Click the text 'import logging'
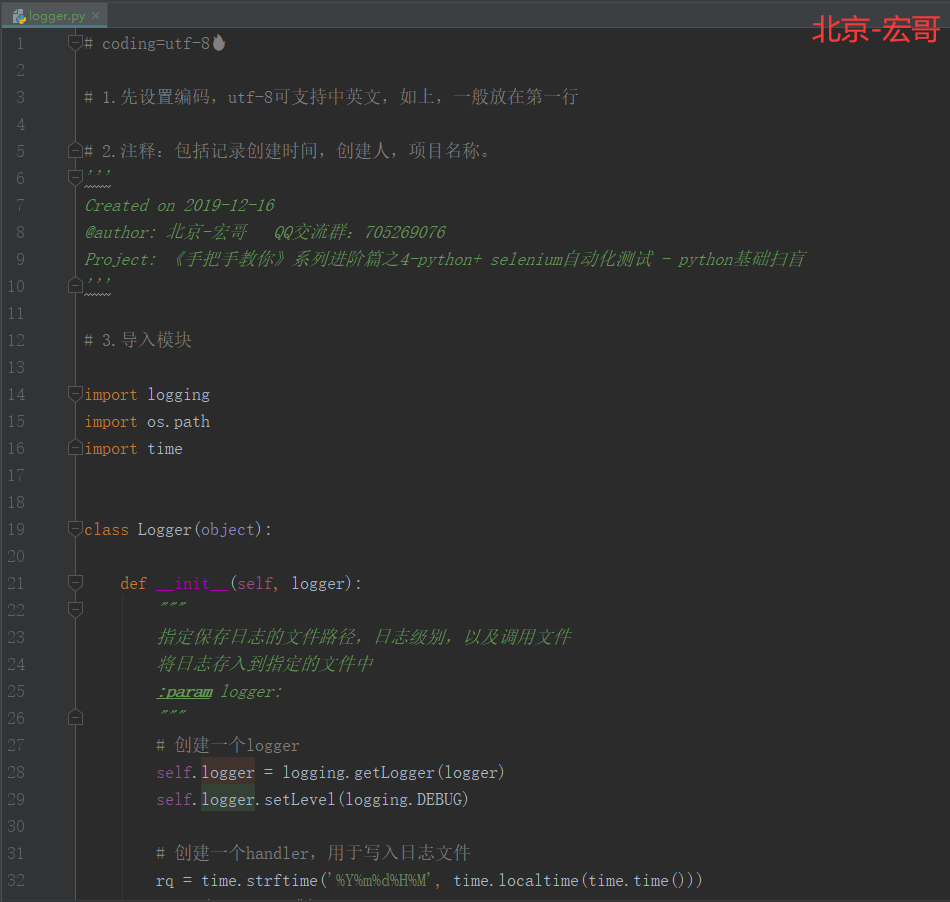Viewport: 950px width, 902px height. [147, 394]
